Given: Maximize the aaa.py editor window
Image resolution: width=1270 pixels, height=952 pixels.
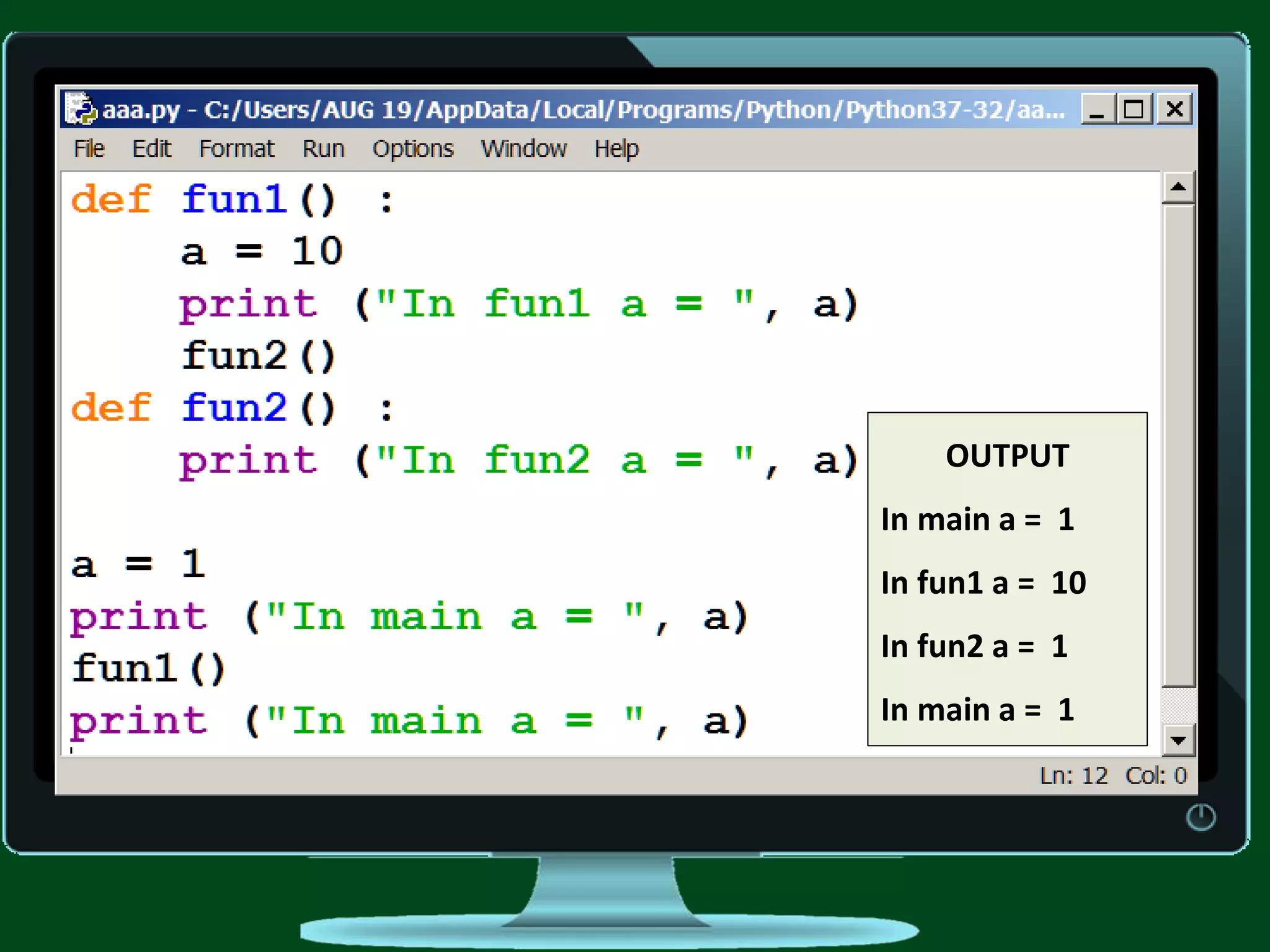Looking at the screenshot, I should [1134, 110].
